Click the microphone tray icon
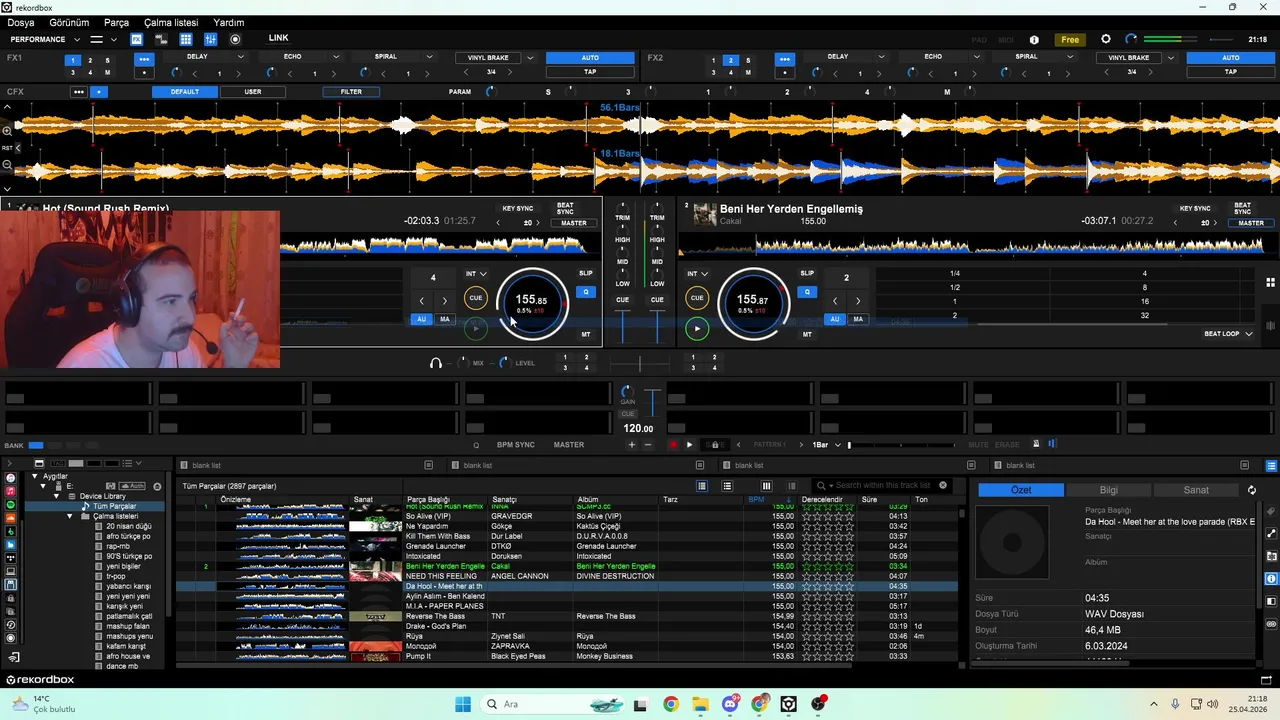The image size is (1280, 720). click(1175, 704)
